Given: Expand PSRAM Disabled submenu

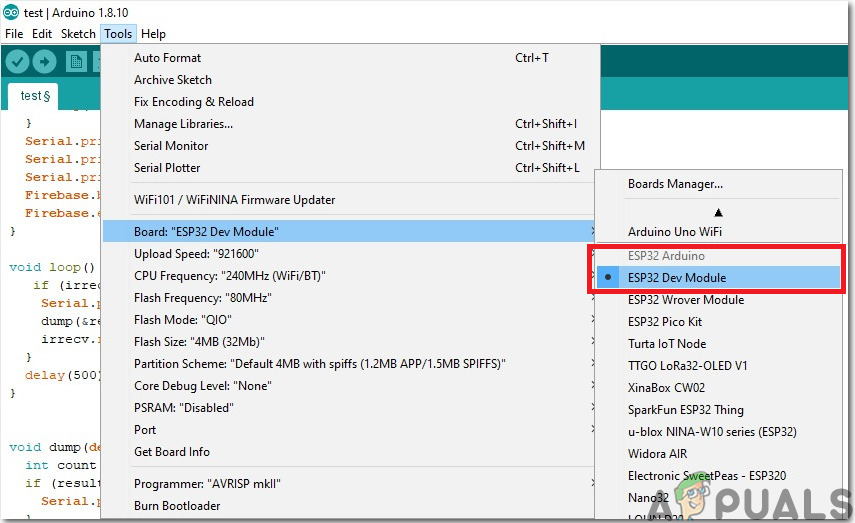Looking at the screenshot, I should [x=349, y=408].
